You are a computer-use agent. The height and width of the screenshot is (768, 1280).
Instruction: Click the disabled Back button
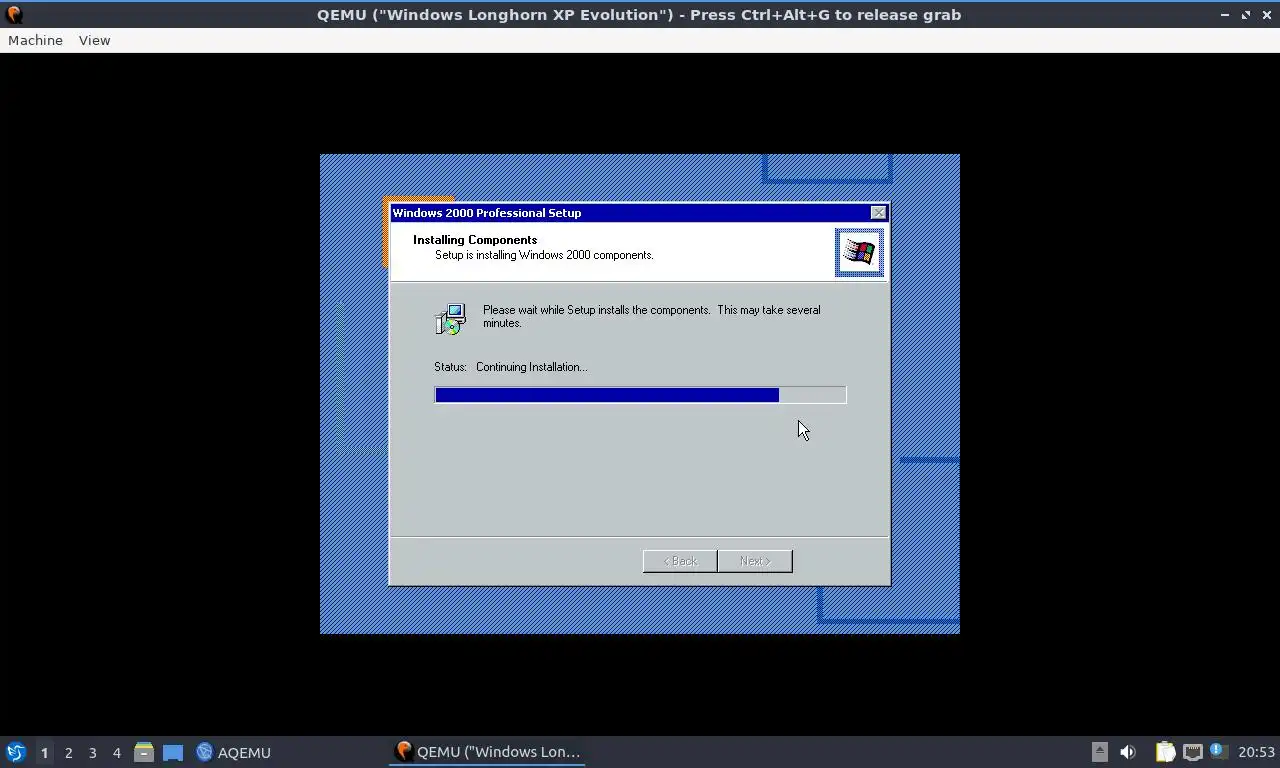click(680, 561)
